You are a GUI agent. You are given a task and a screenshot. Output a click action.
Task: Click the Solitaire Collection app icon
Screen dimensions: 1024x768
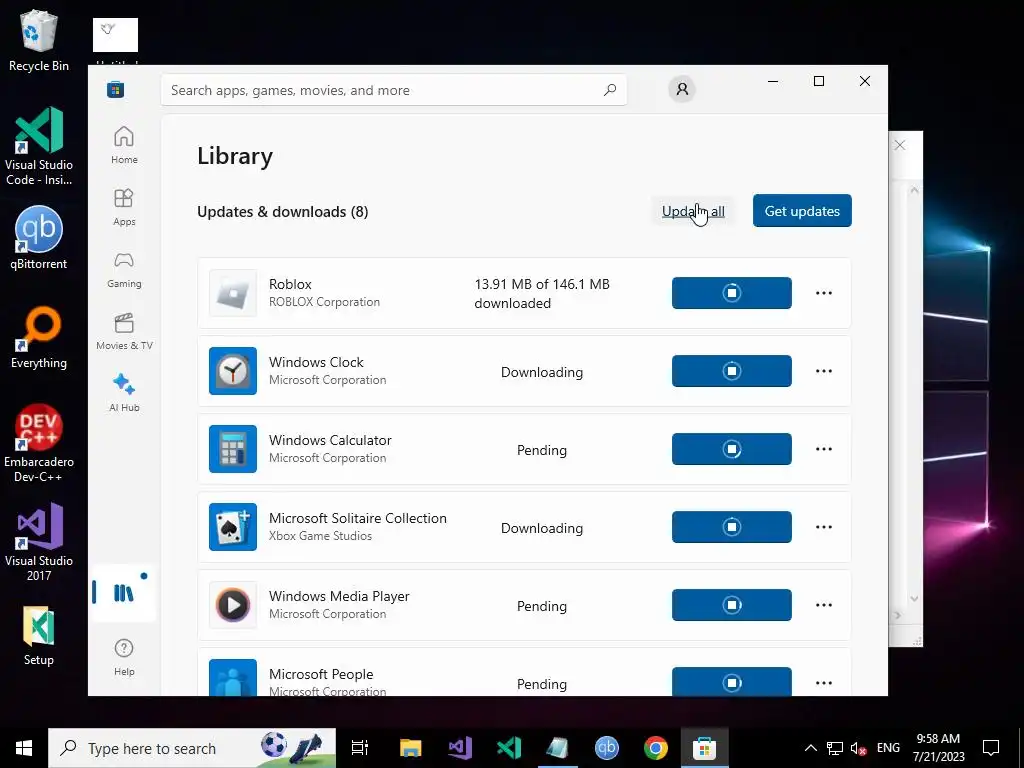tap(233, 527)
